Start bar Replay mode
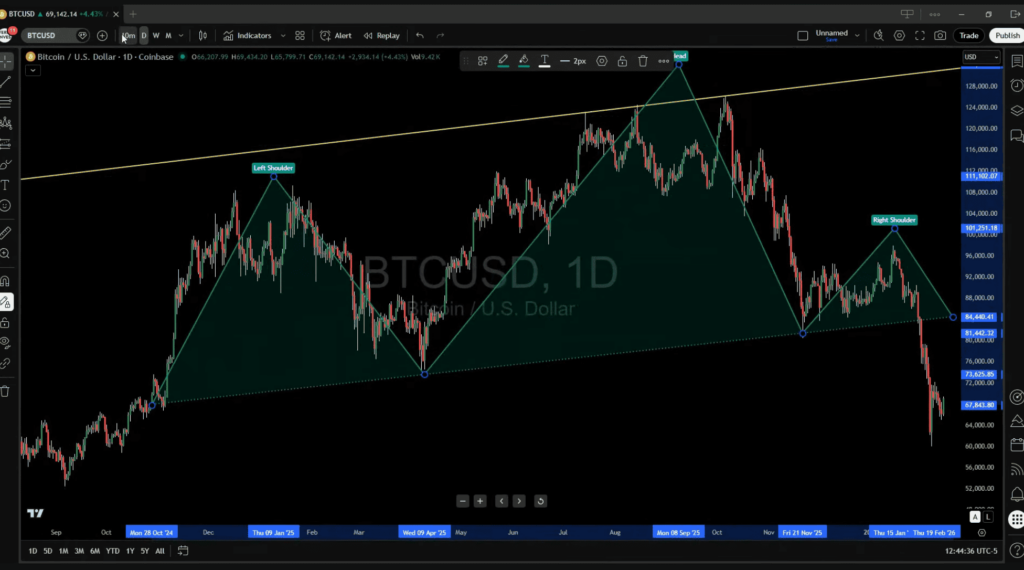Viewport: 1024px width, 570px height. pyautogui.click(x=381, y=36)
